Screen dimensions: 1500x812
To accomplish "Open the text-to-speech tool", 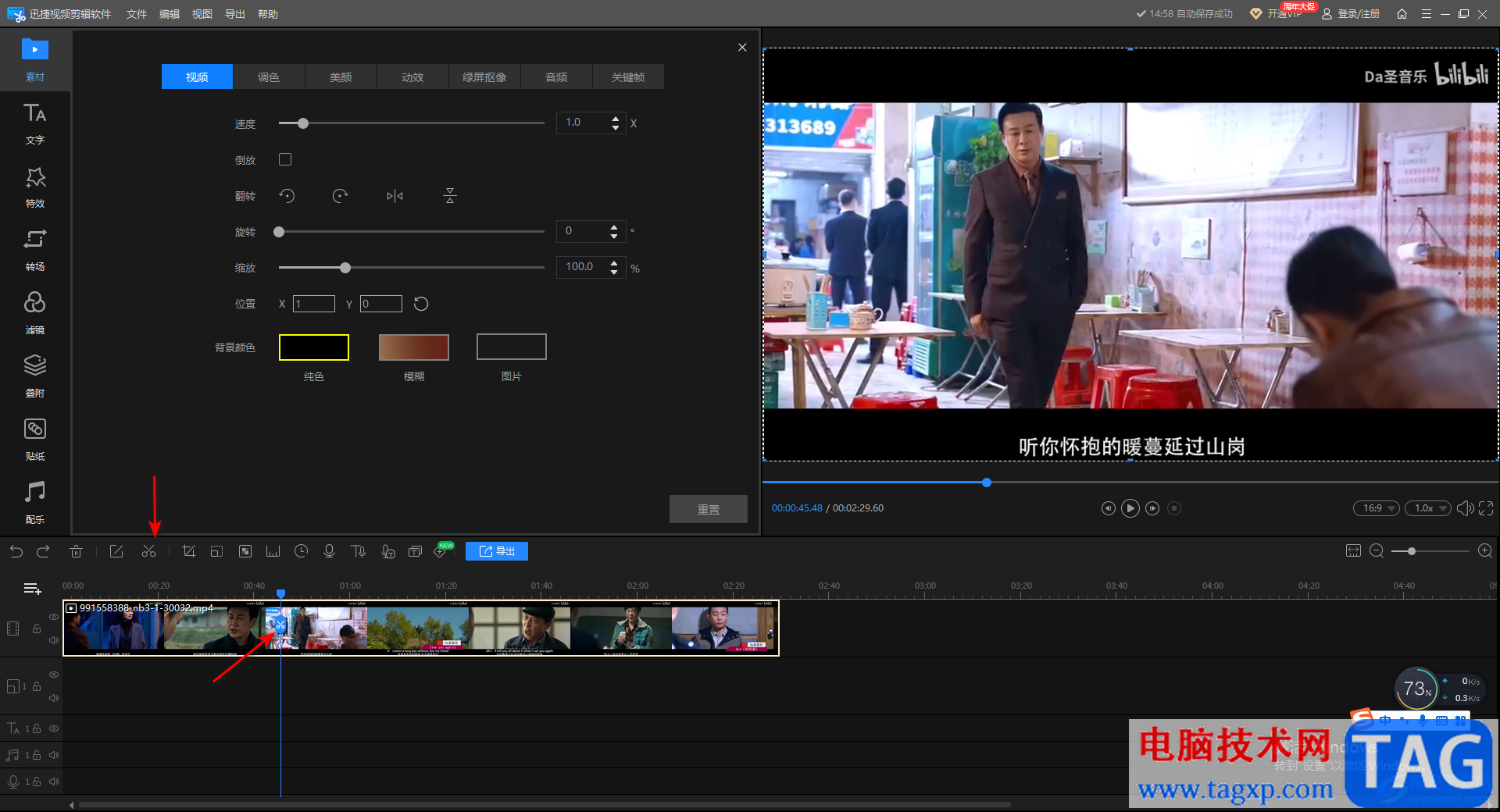I will click(x=358, y=551).
